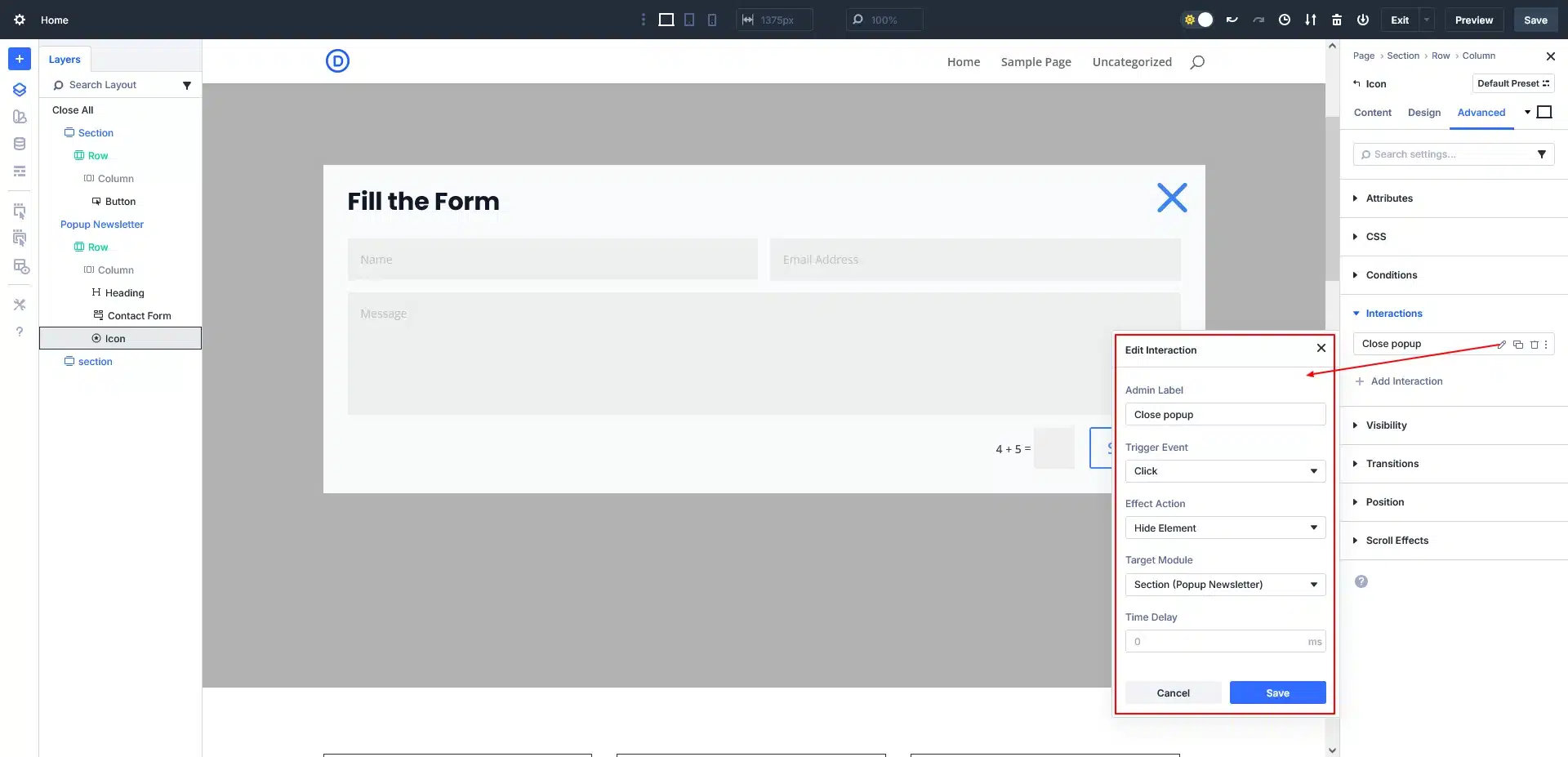This screenshot has height=757, width=1568.
Task: Toggle the light/dark theme switch
Action: [1198, 20]
